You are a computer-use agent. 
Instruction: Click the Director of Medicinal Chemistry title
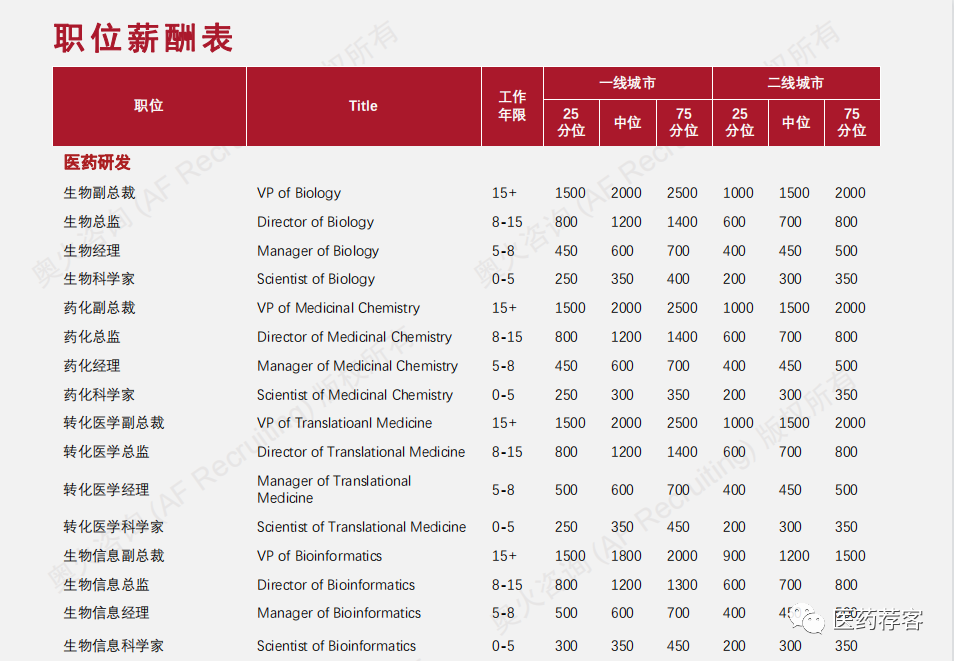click(x=354, y=337)
